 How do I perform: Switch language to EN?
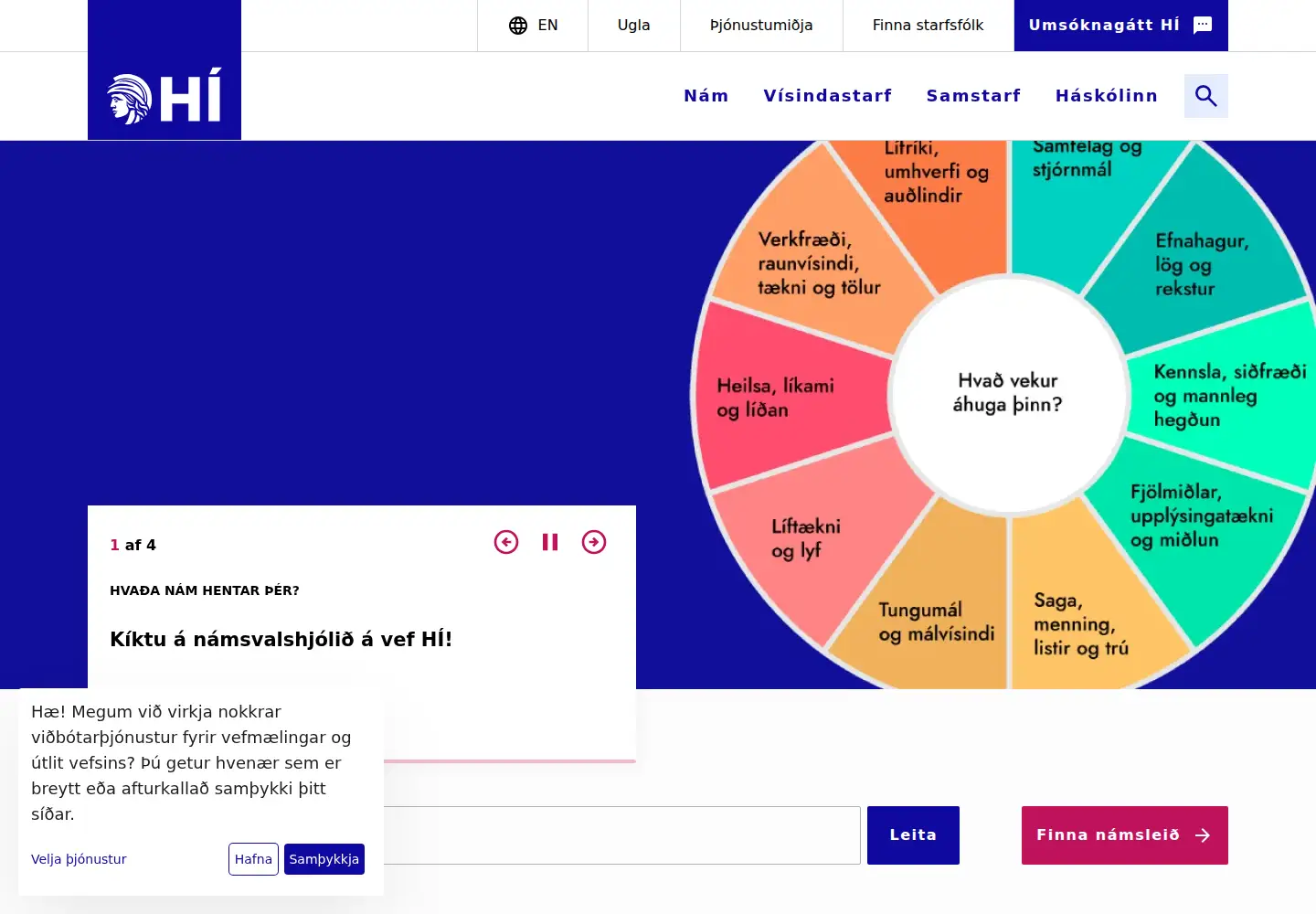(x=533, y=26)
